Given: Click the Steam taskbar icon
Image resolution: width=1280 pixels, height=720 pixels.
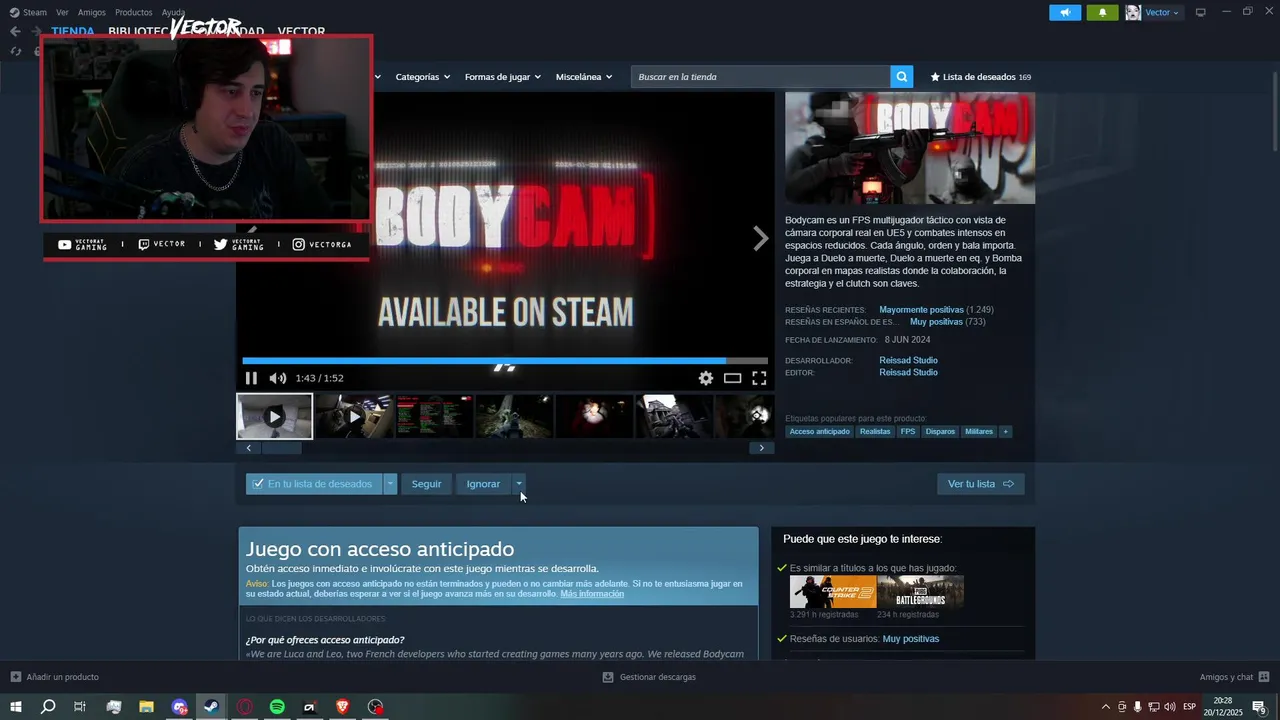Looking at the screenshot, I should (211, 707).
